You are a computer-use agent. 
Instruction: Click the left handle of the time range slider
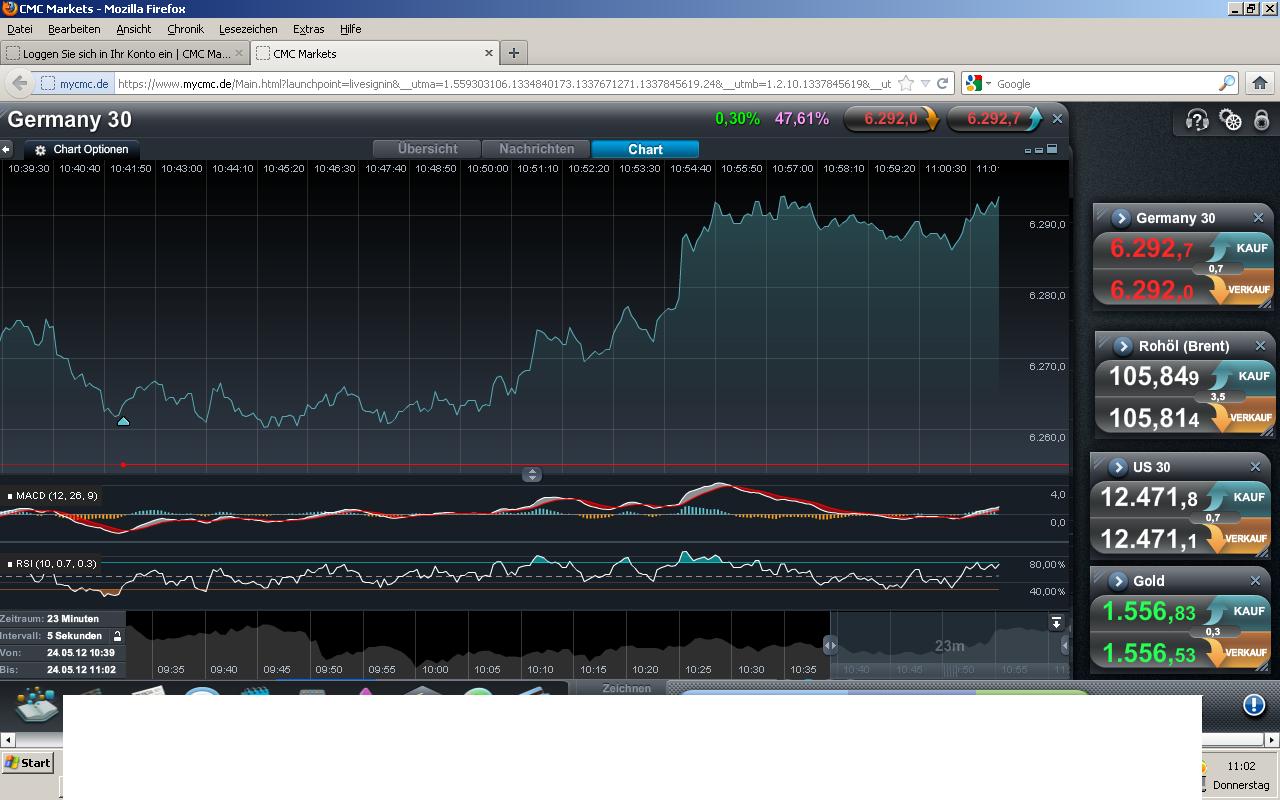tap(830, 645)
